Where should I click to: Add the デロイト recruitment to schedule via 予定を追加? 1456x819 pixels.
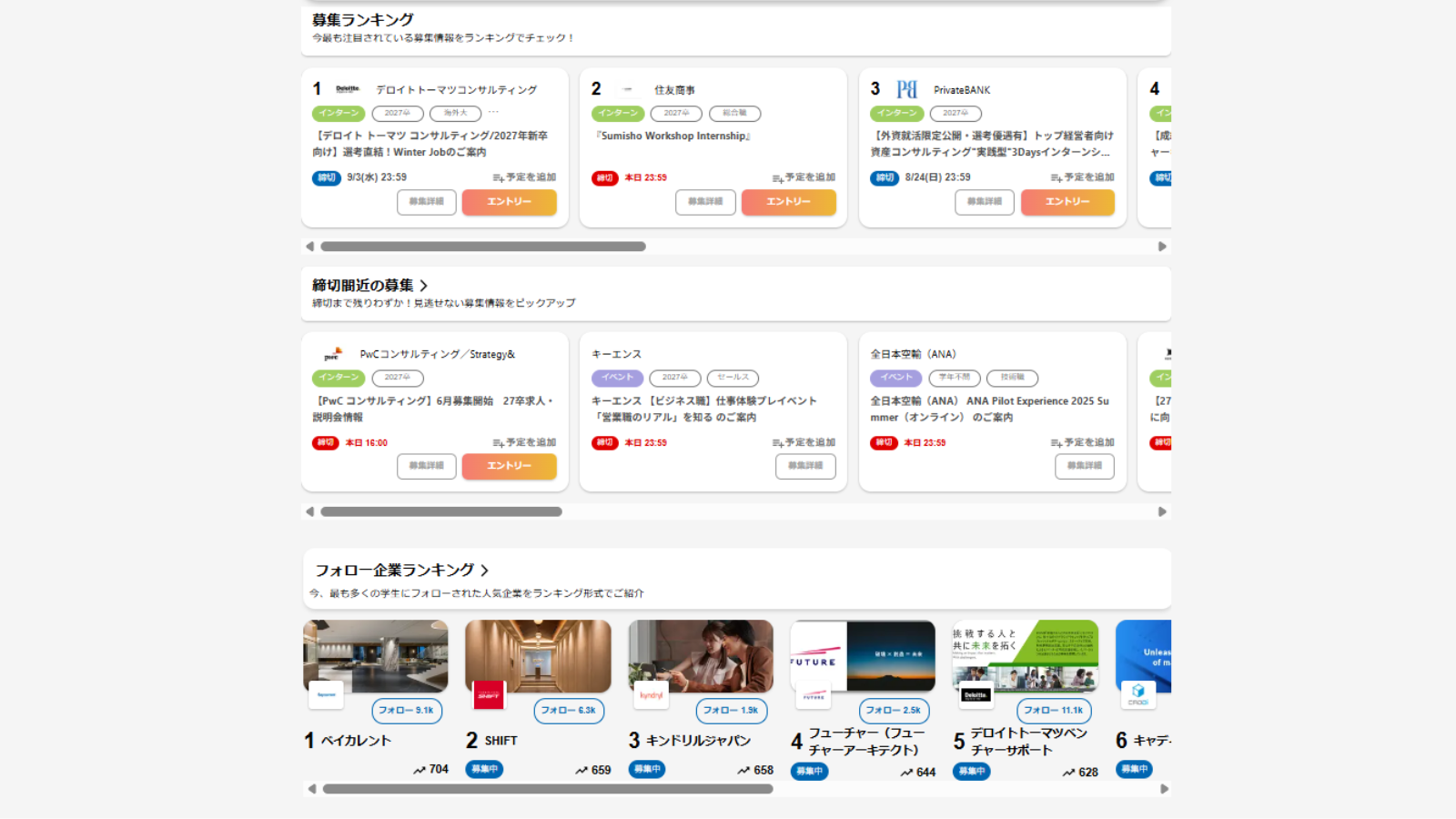[x=524, y=177]
